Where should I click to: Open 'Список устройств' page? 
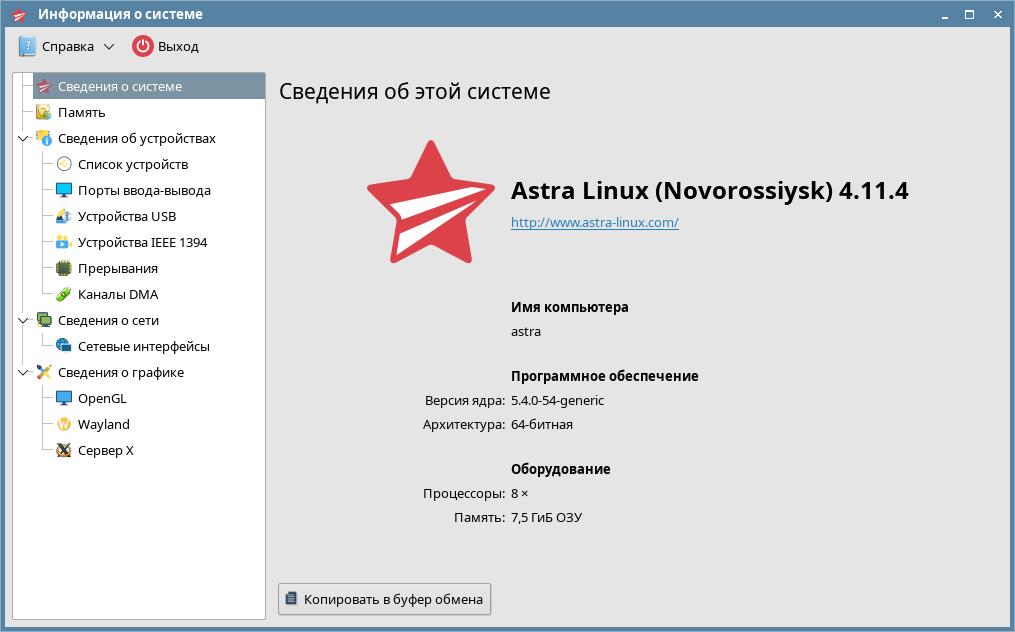[x=133, y=164]
